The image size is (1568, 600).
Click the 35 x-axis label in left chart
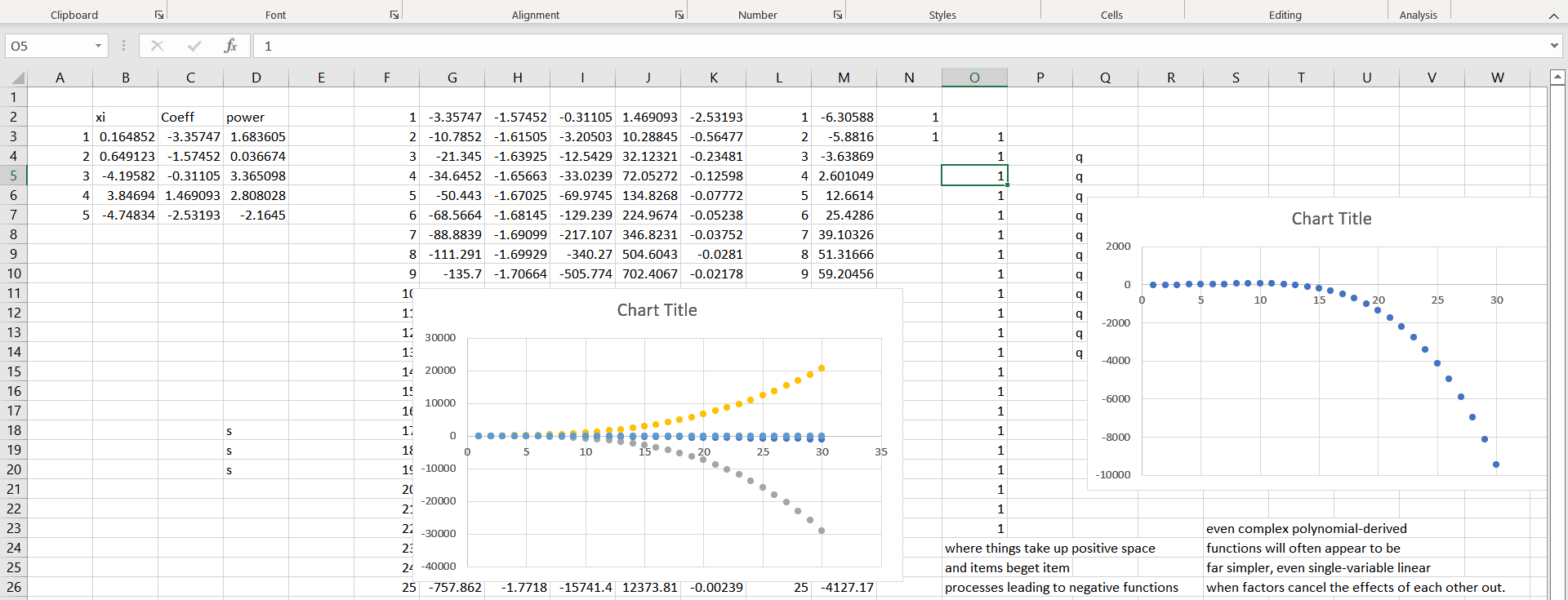pos(881,451)
